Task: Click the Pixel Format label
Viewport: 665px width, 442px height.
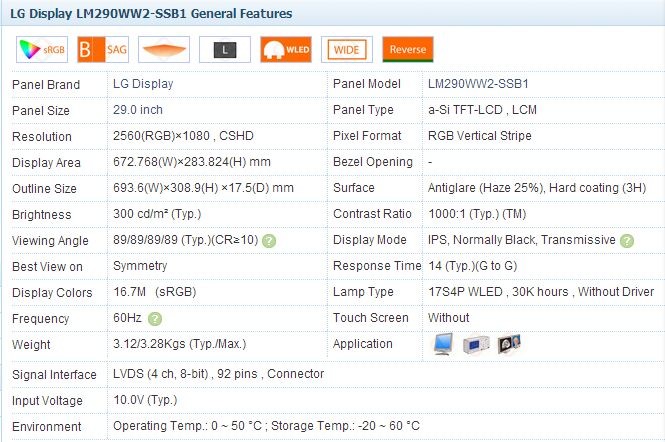Action: click(367, 136)
